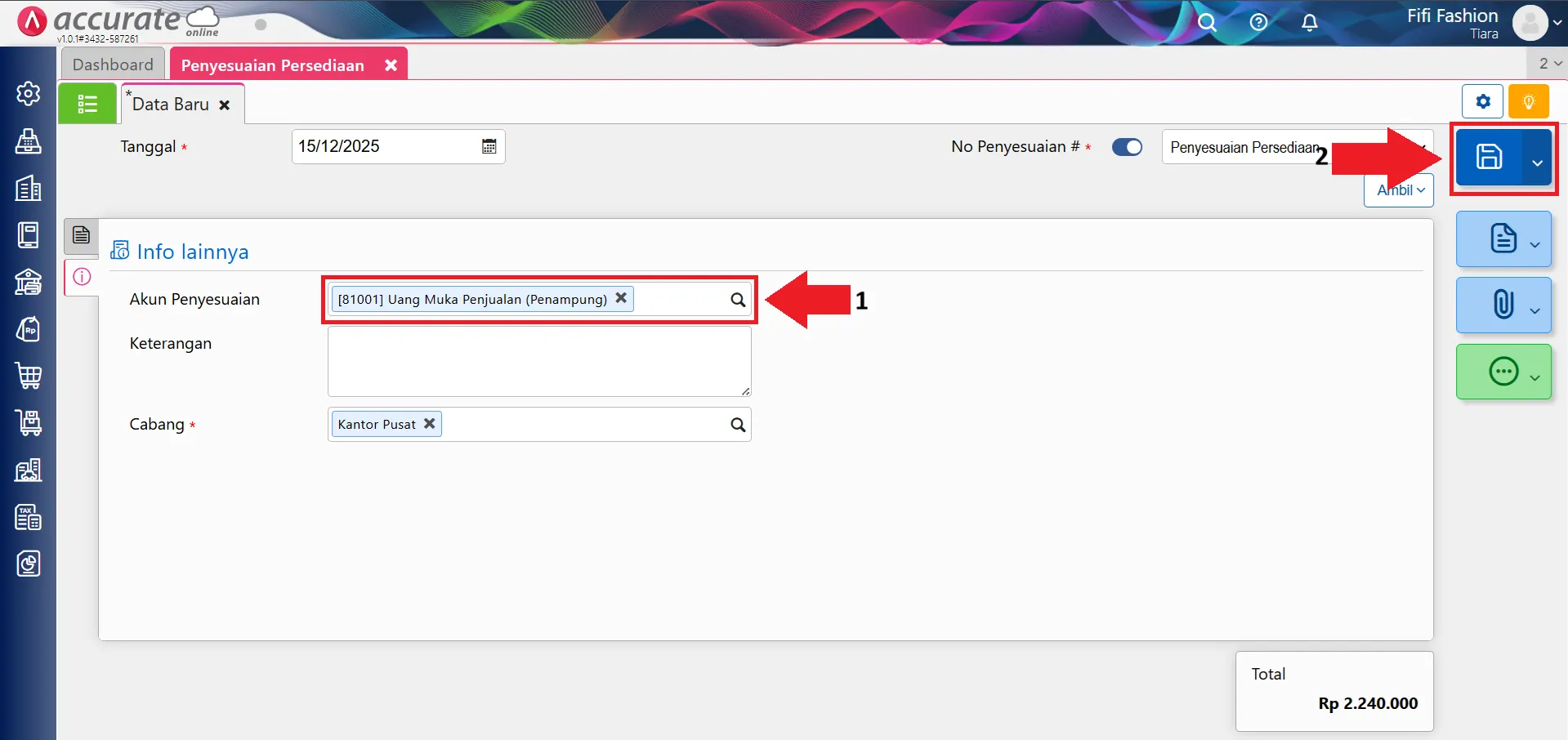The height and width of the screenshot is (740, 1568).
Task: Switch to the Dashboard tab
Action: pos(113,65)
